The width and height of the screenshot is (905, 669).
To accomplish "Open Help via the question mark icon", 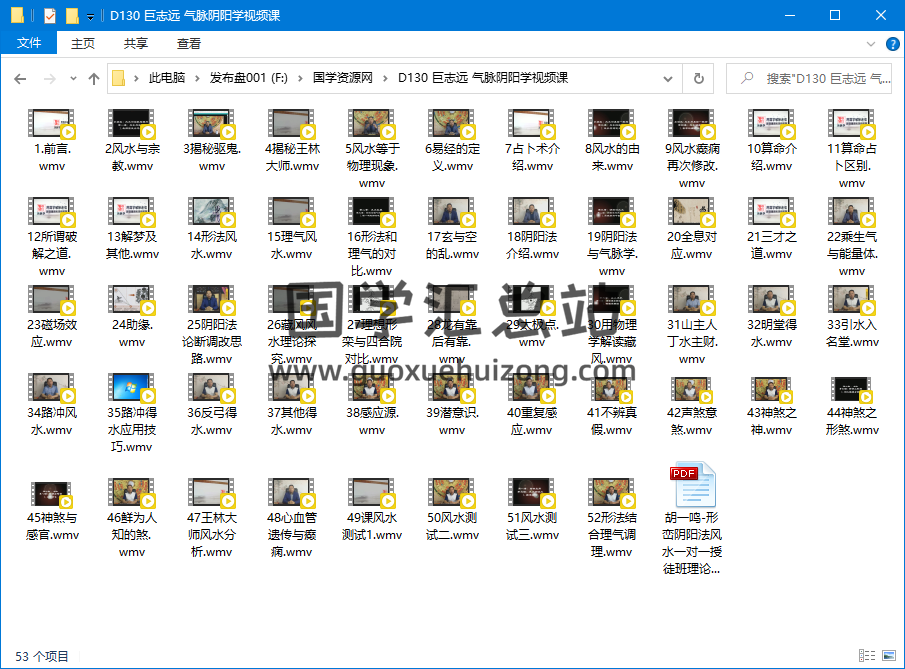I will click(x=891, y=43).
